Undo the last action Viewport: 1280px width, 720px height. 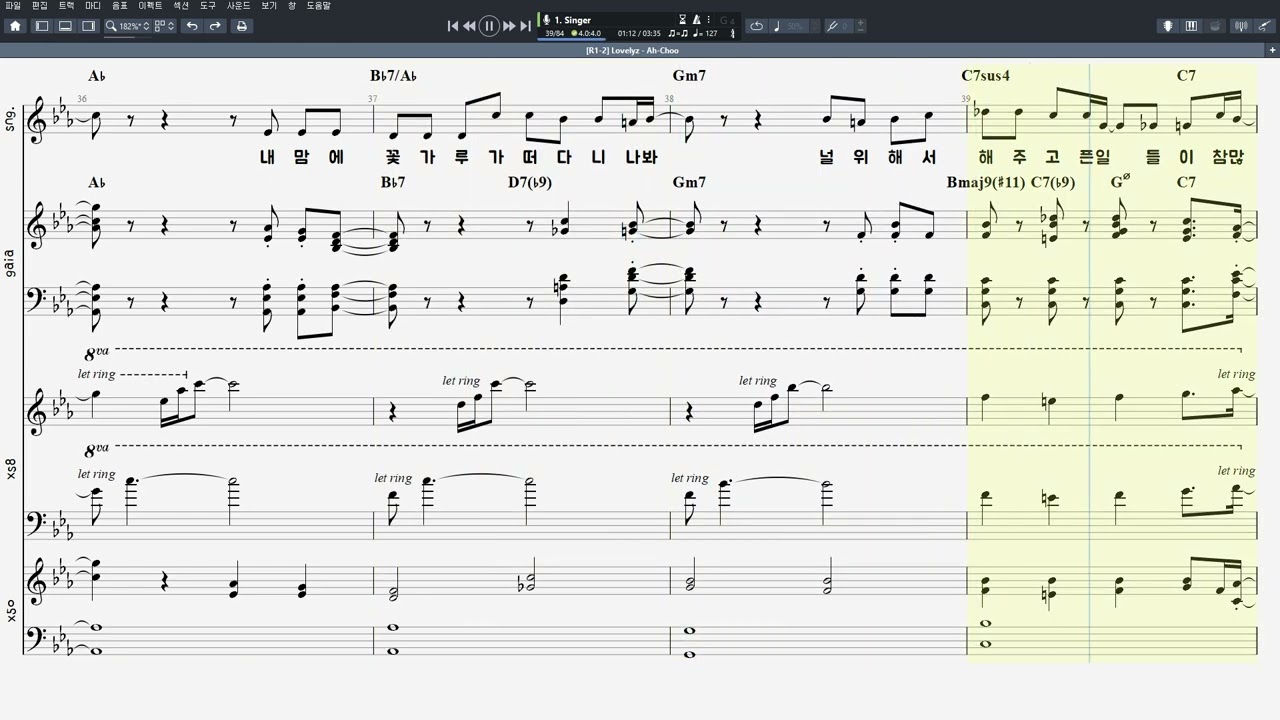[192, 26]
